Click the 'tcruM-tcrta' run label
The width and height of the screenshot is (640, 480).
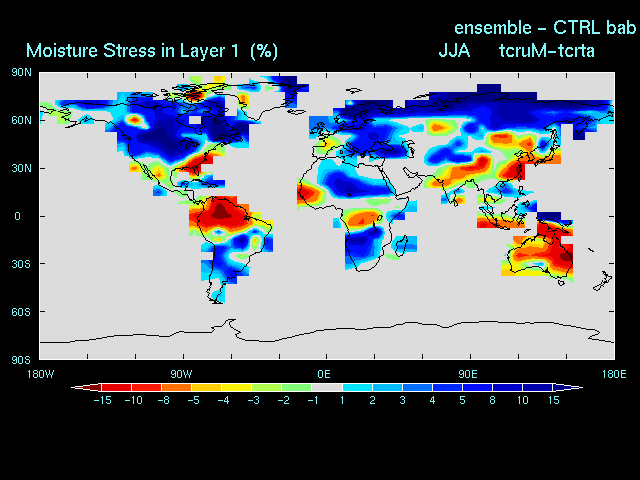[547, 51]
